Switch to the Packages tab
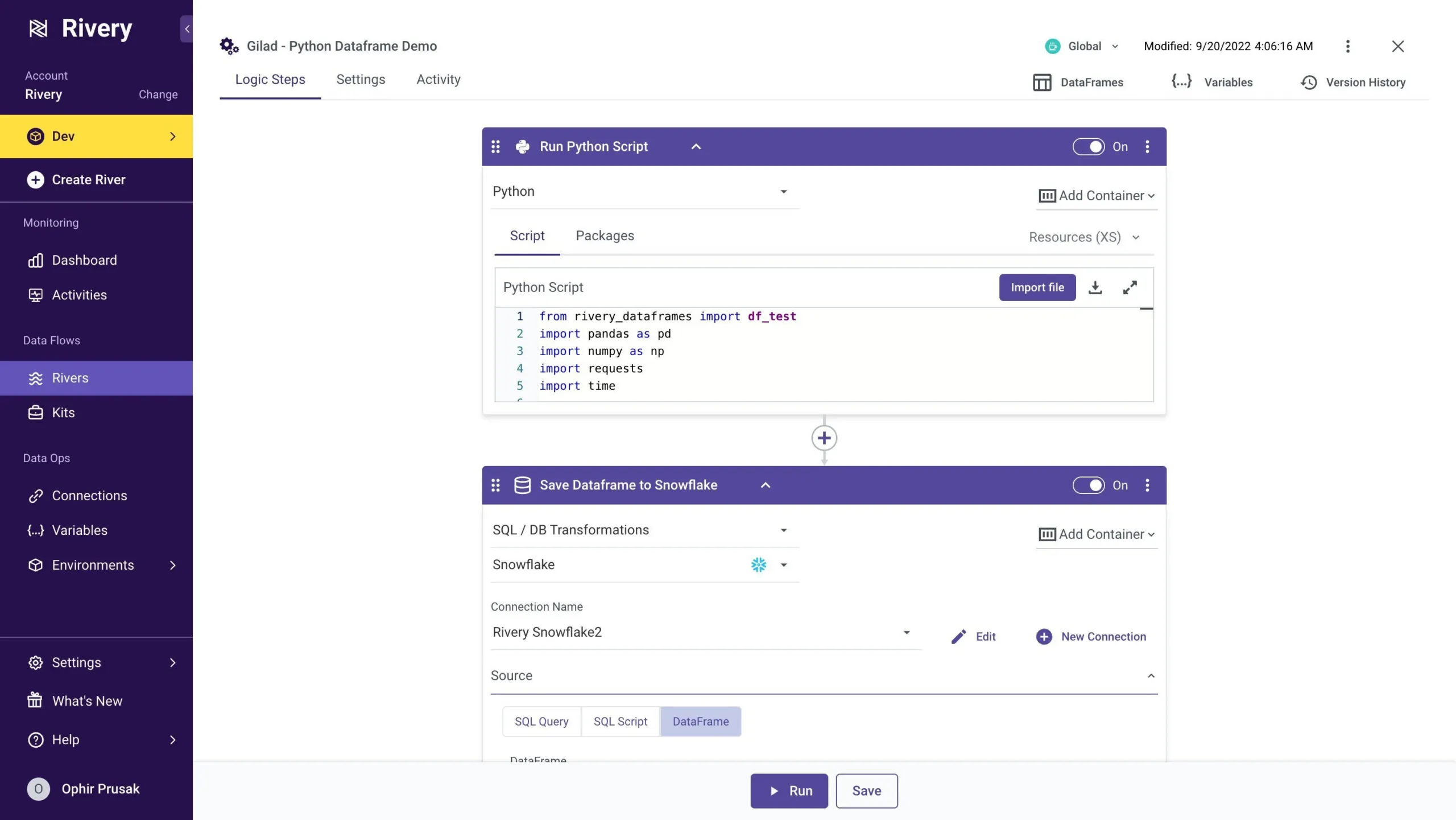Viewport: 1456px width, 820px height. (605, 236)
